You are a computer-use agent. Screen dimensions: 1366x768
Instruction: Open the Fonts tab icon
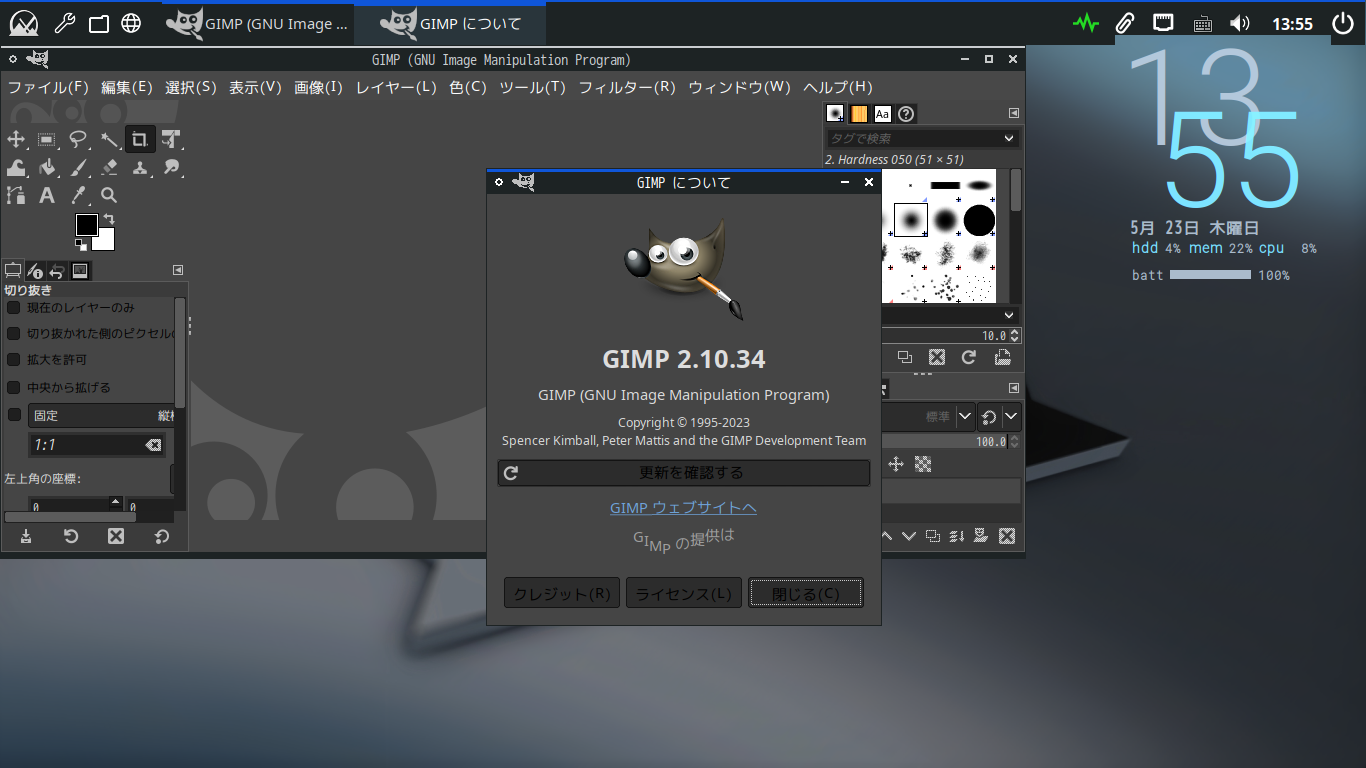883,114
